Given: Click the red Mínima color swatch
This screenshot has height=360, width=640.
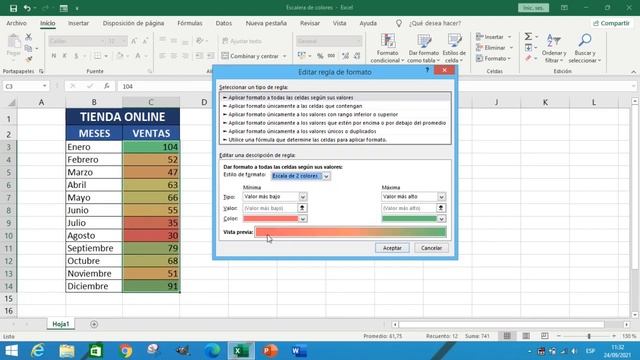Looking at the screenshot, I should click(271, 219).
